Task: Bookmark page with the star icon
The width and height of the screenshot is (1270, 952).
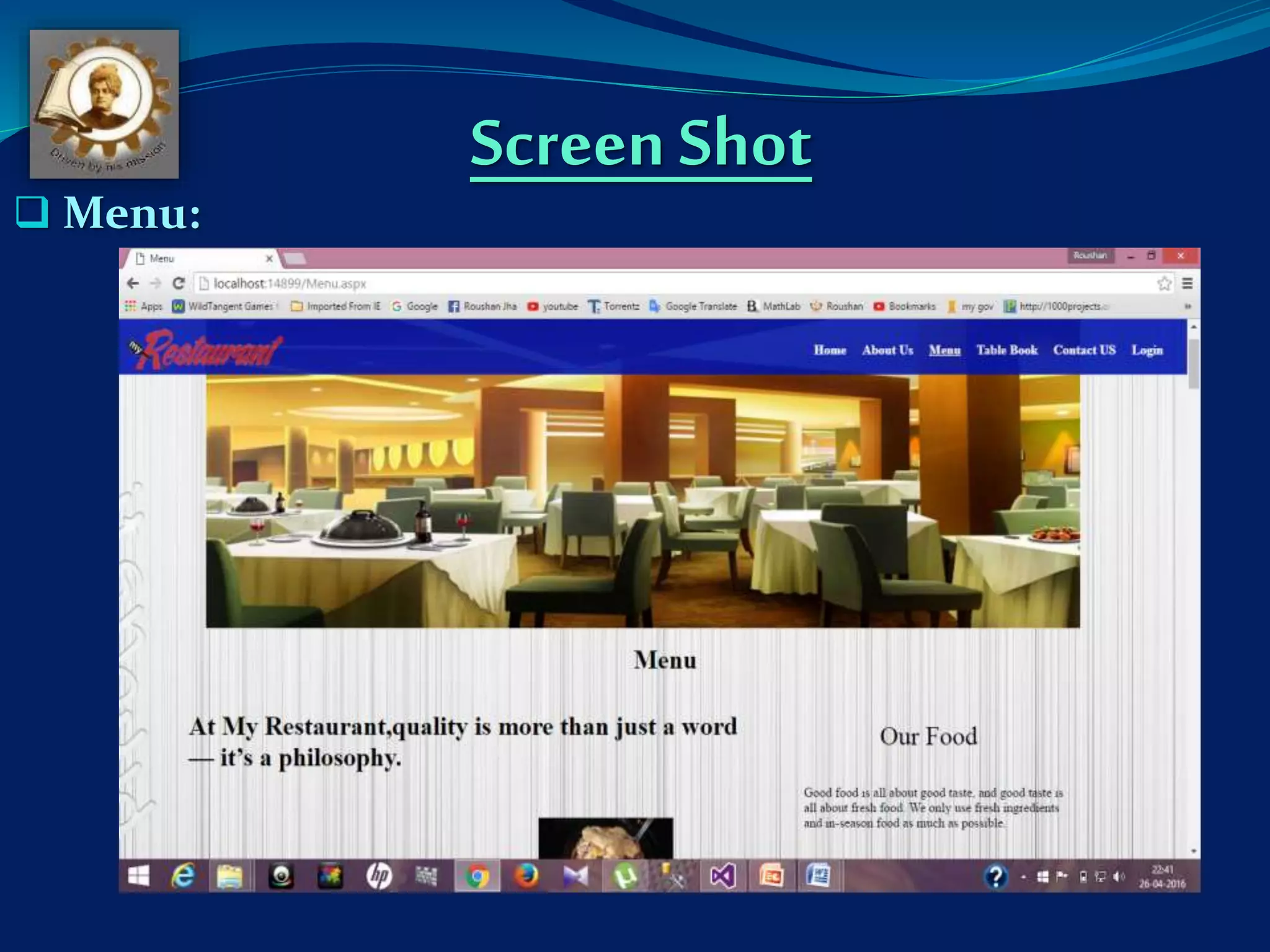Action: coord(1163,283)
